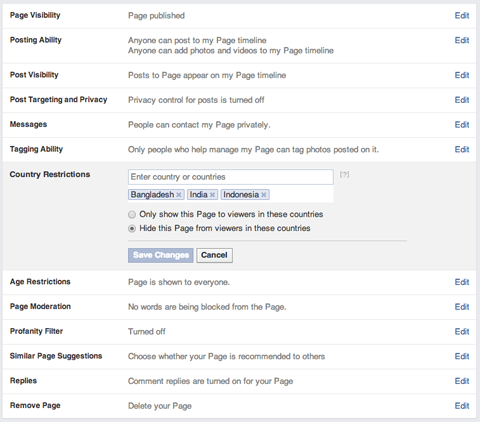The width and height of the screenshot is (480, 422).
Task: Cancel the country restrictions edit
Action: click(x=214, y=255)
